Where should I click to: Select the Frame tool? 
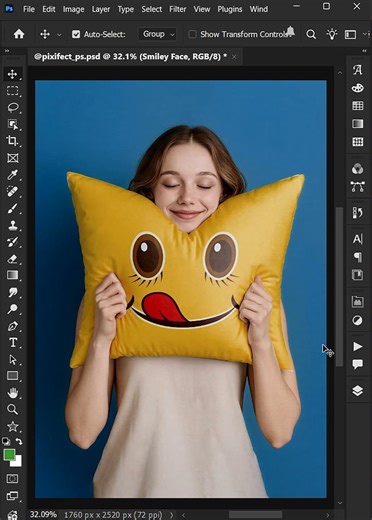[13, 158]
